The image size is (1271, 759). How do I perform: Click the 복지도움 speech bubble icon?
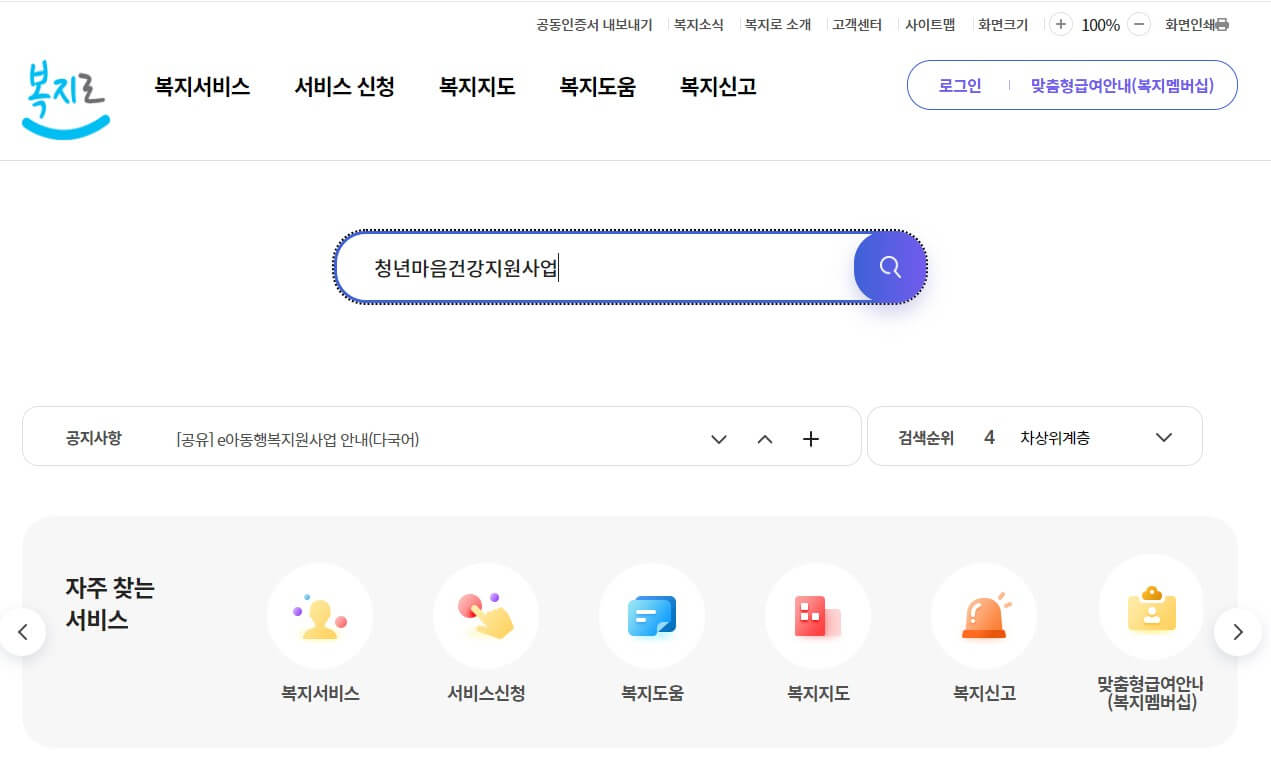(652, 616)
